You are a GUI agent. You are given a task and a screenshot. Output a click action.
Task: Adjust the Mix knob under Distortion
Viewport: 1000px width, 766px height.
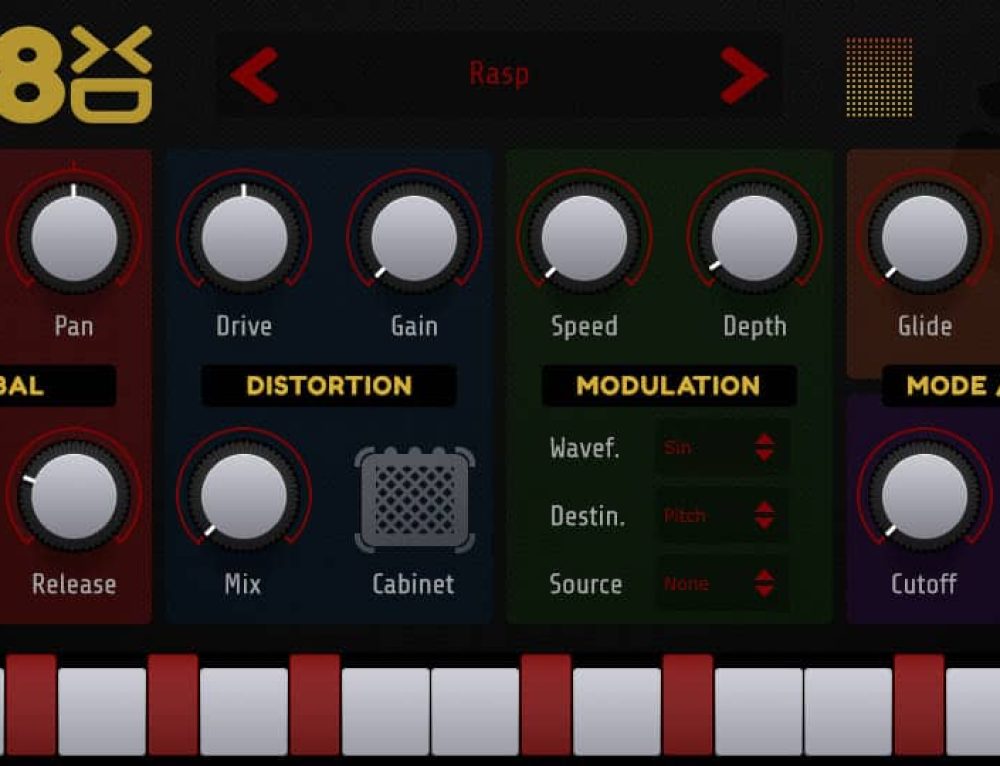[243, 497]
